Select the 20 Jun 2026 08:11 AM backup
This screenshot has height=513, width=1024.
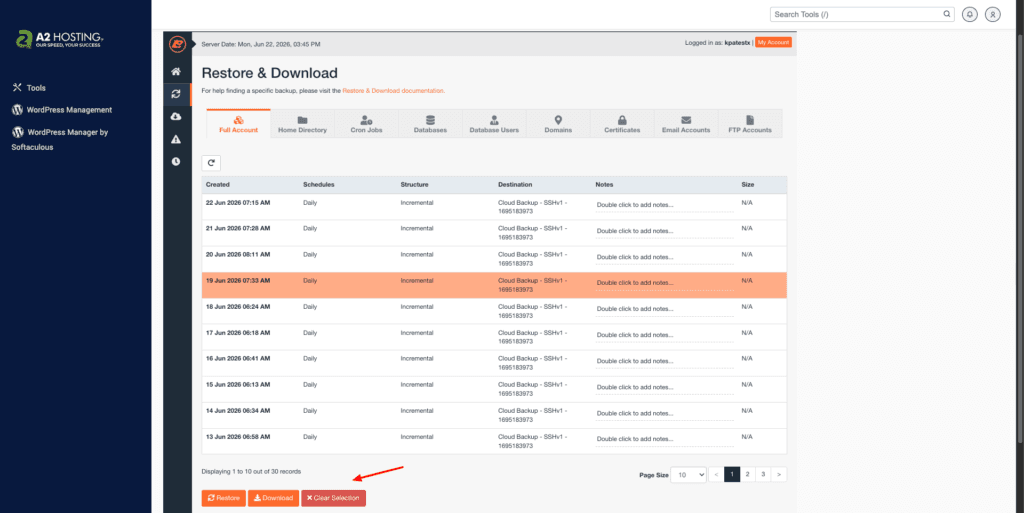click(494, 259)
